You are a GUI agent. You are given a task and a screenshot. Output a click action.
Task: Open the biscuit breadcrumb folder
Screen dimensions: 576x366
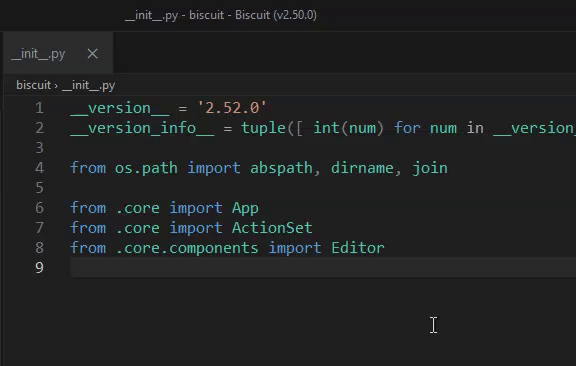coord(33,85)
